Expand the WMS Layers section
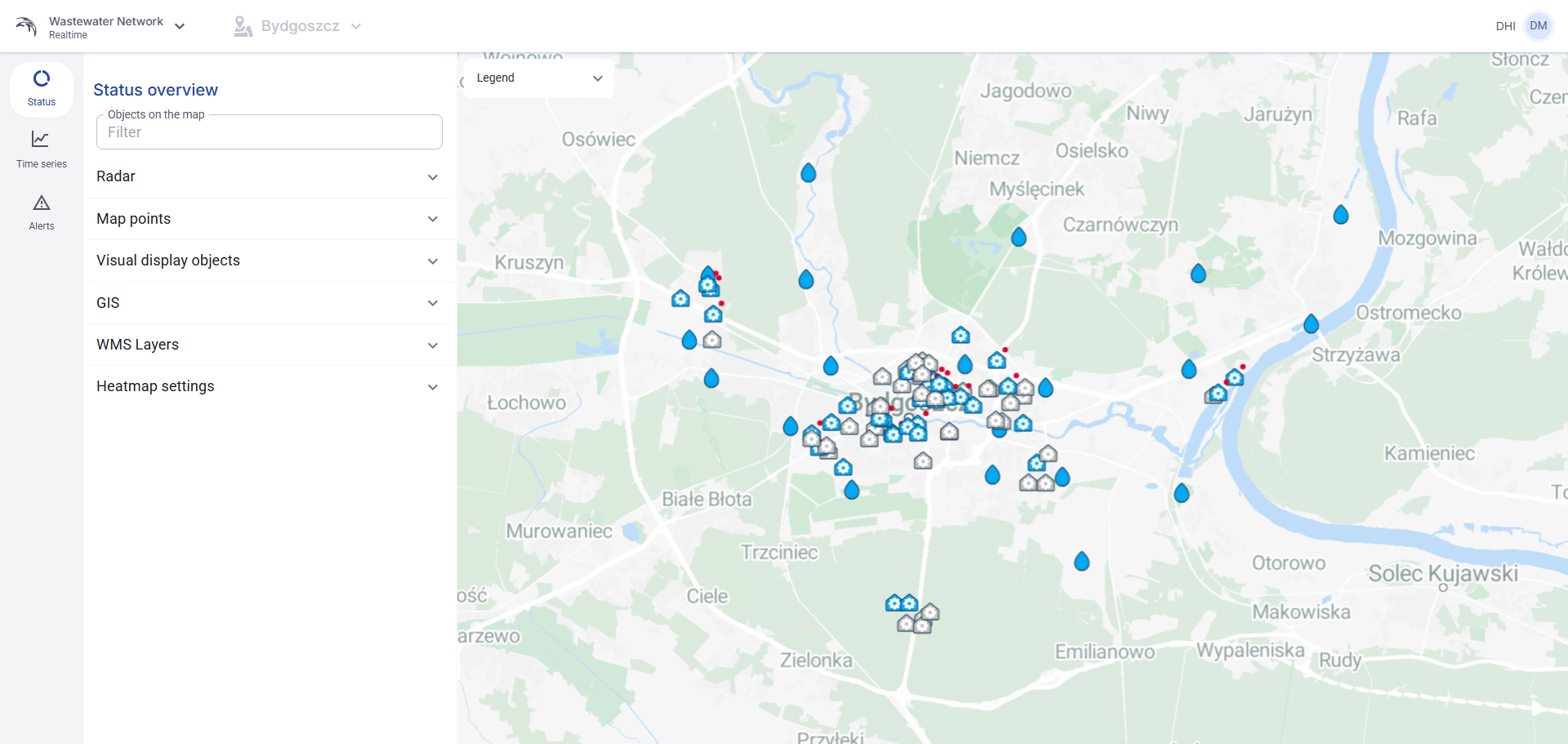 click(x=269, y=345)
